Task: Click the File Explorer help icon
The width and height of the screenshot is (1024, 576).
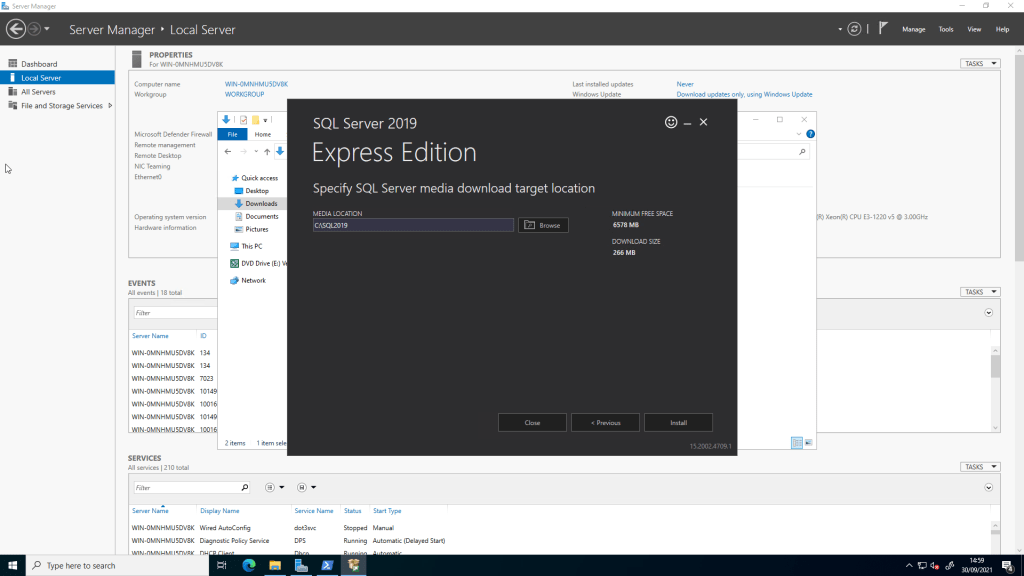Action: [810, 133]
